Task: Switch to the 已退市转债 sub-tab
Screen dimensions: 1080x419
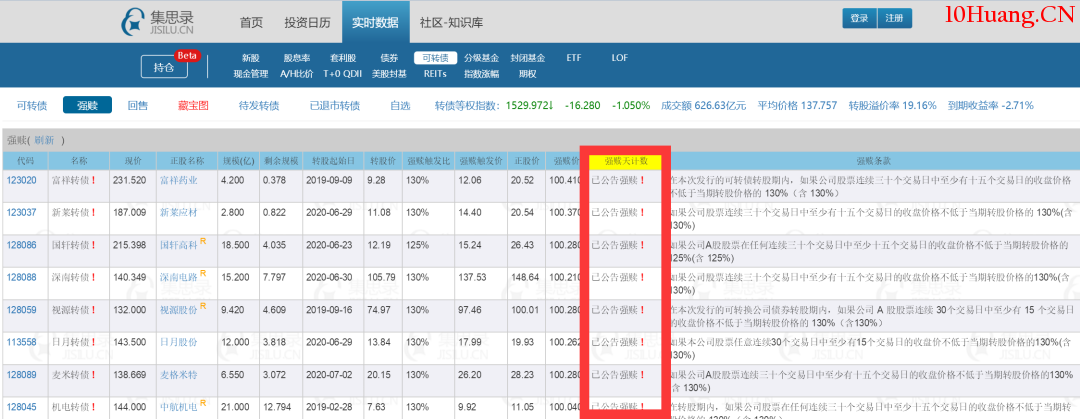Action: [x=335, y=105]
